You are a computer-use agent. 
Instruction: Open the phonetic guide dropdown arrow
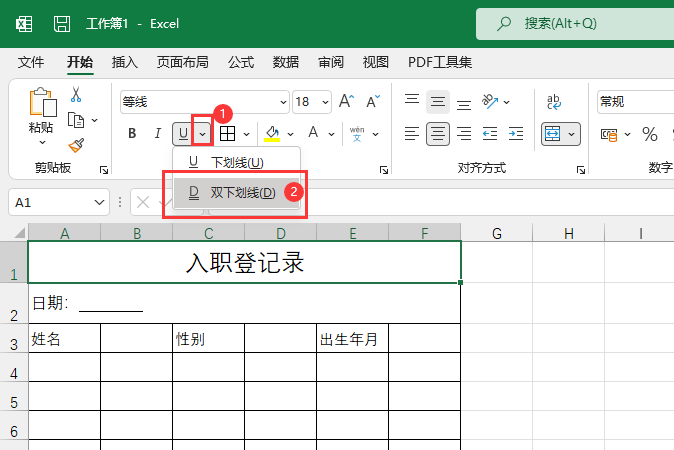376,134
